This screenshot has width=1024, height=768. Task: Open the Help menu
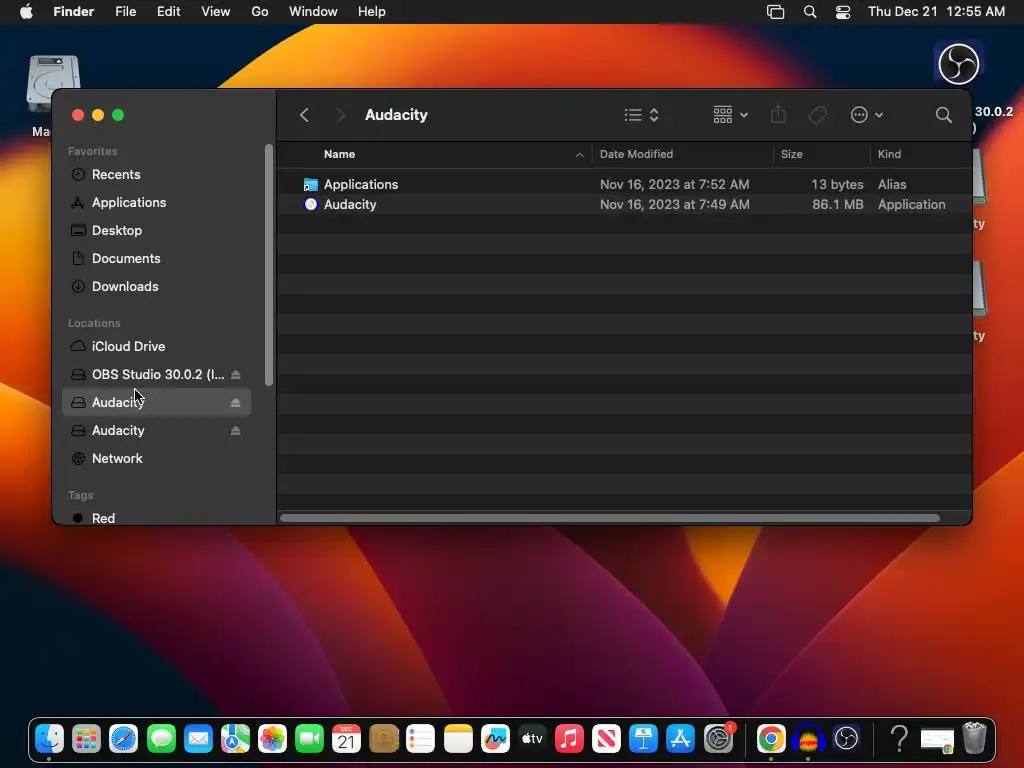(372, 12)
